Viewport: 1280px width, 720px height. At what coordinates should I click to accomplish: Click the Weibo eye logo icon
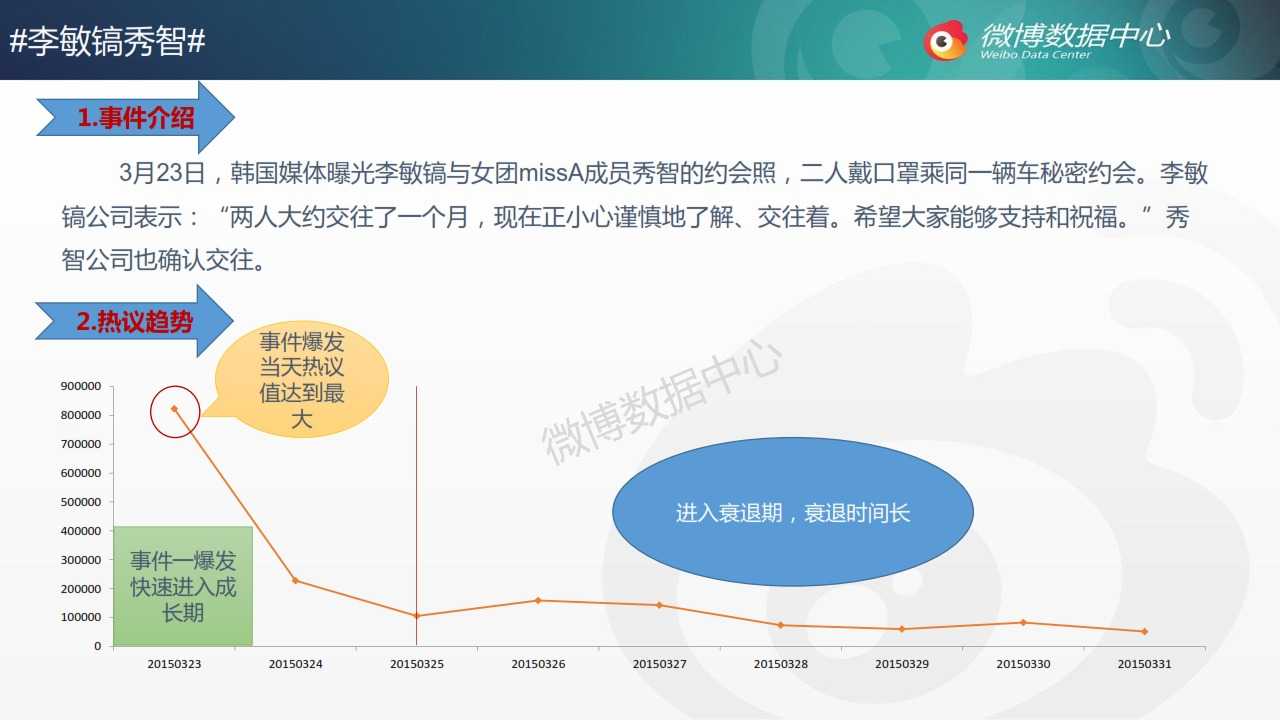(x=945, y=40)
